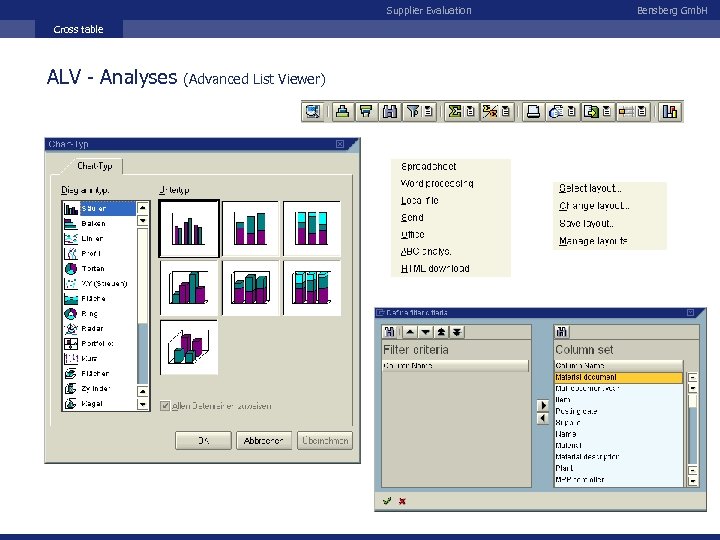
Task: Switch to the Chart-Typ tab
Action: point(95,166)
